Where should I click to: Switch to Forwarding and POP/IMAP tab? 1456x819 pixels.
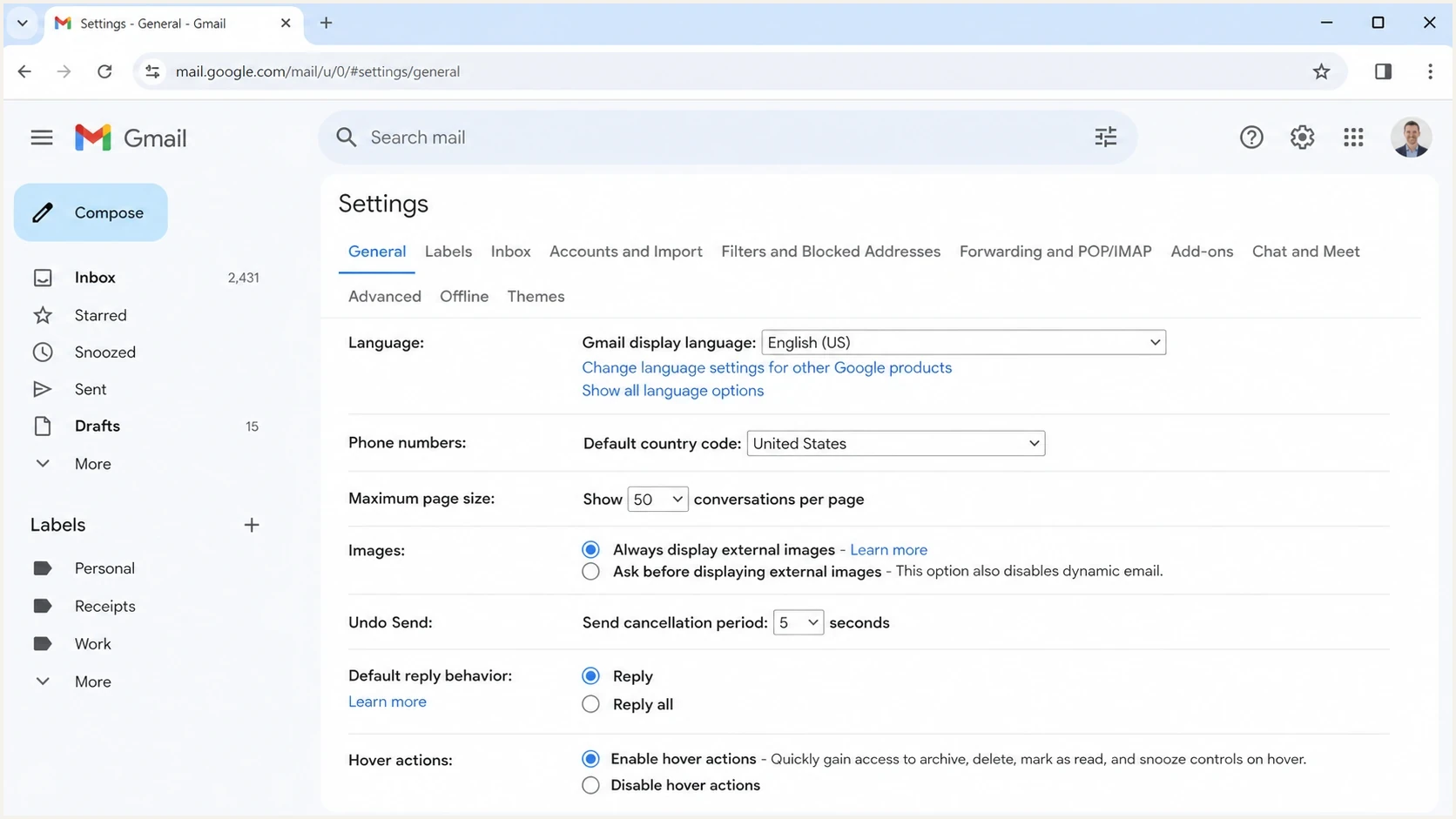click(1055, 252)
